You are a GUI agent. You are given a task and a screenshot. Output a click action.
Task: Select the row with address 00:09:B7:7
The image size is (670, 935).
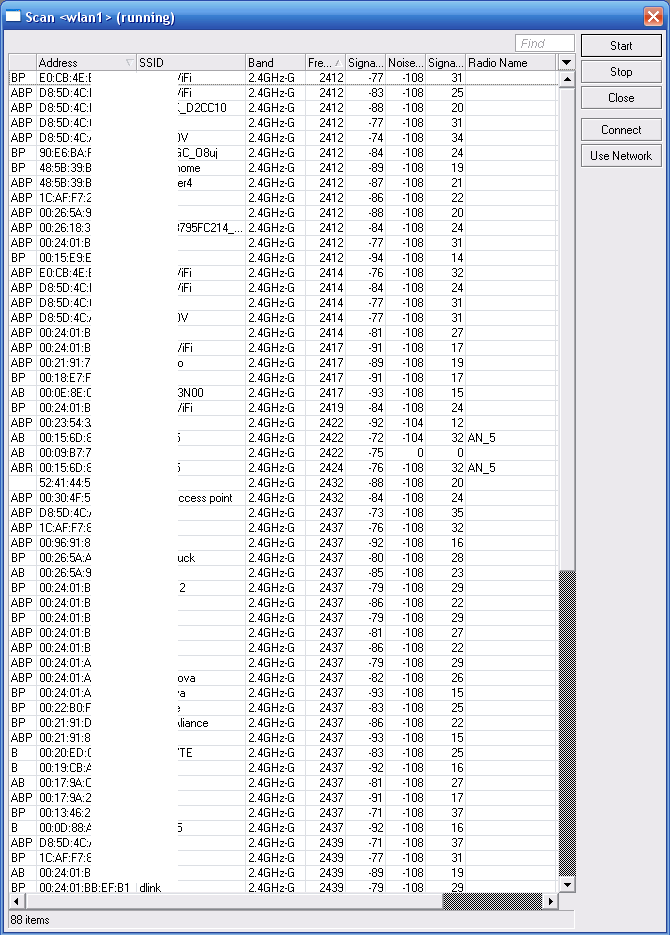[283, 453]
